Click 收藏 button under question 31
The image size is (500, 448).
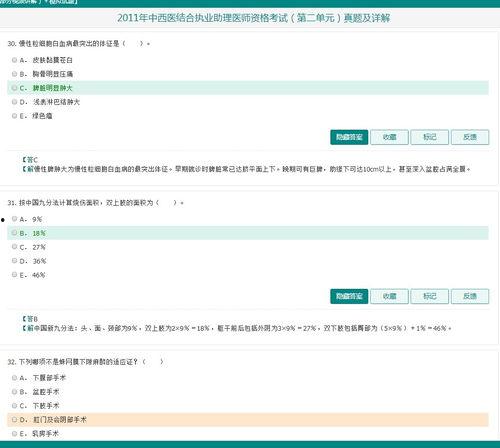[x=389, y=296]
